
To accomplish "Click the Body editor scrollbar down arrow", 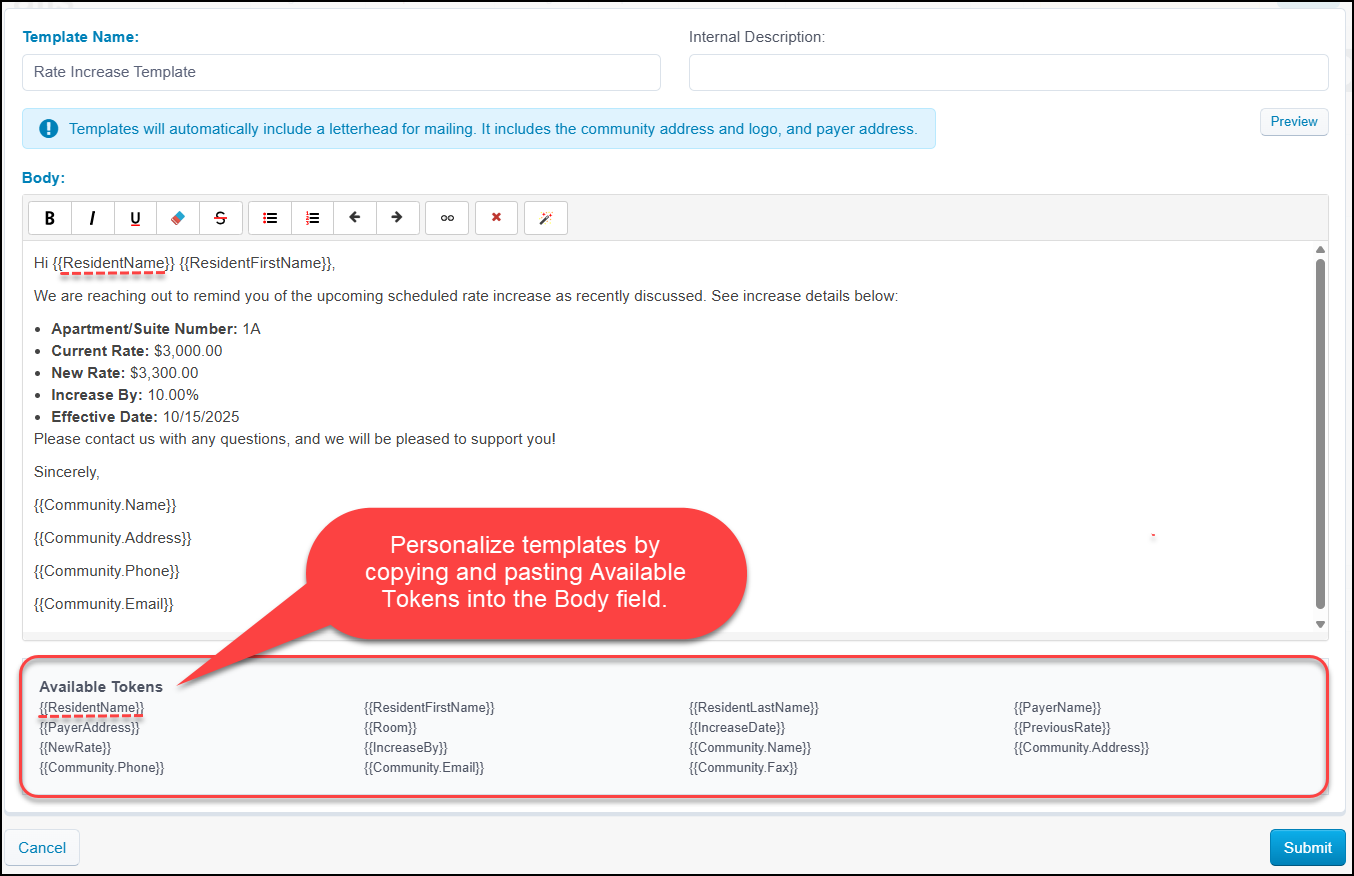I will tap(1321, 625).
